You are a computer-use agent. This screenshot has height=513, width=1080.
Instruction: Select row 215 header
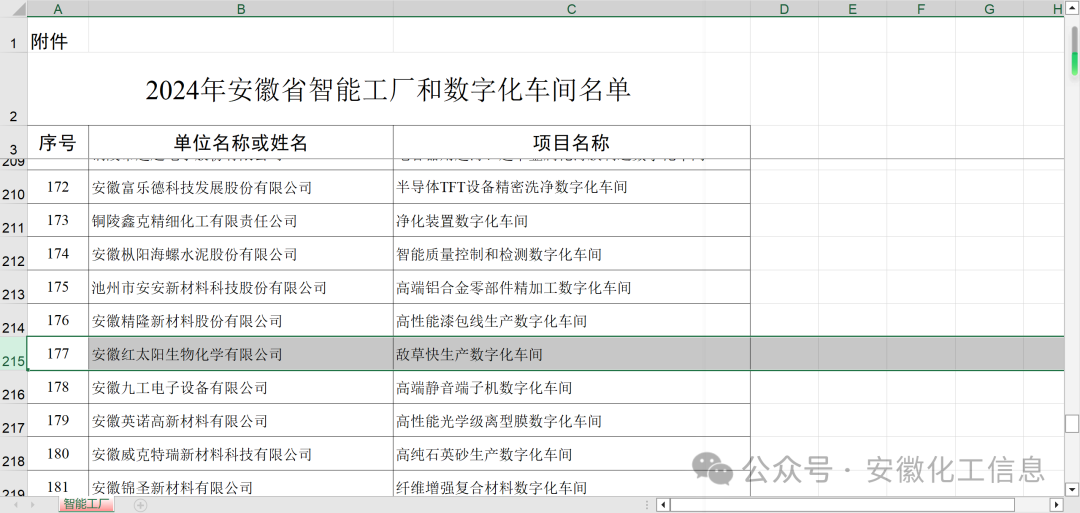[13, 354]
